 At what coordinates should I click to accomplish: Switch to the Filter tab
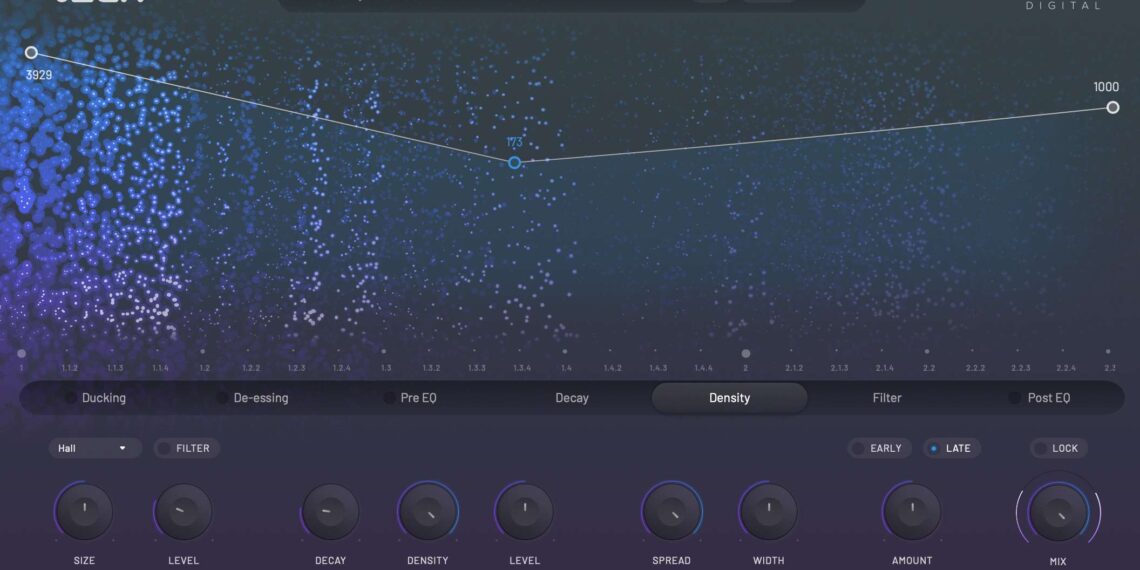click(x=886, y=398)
